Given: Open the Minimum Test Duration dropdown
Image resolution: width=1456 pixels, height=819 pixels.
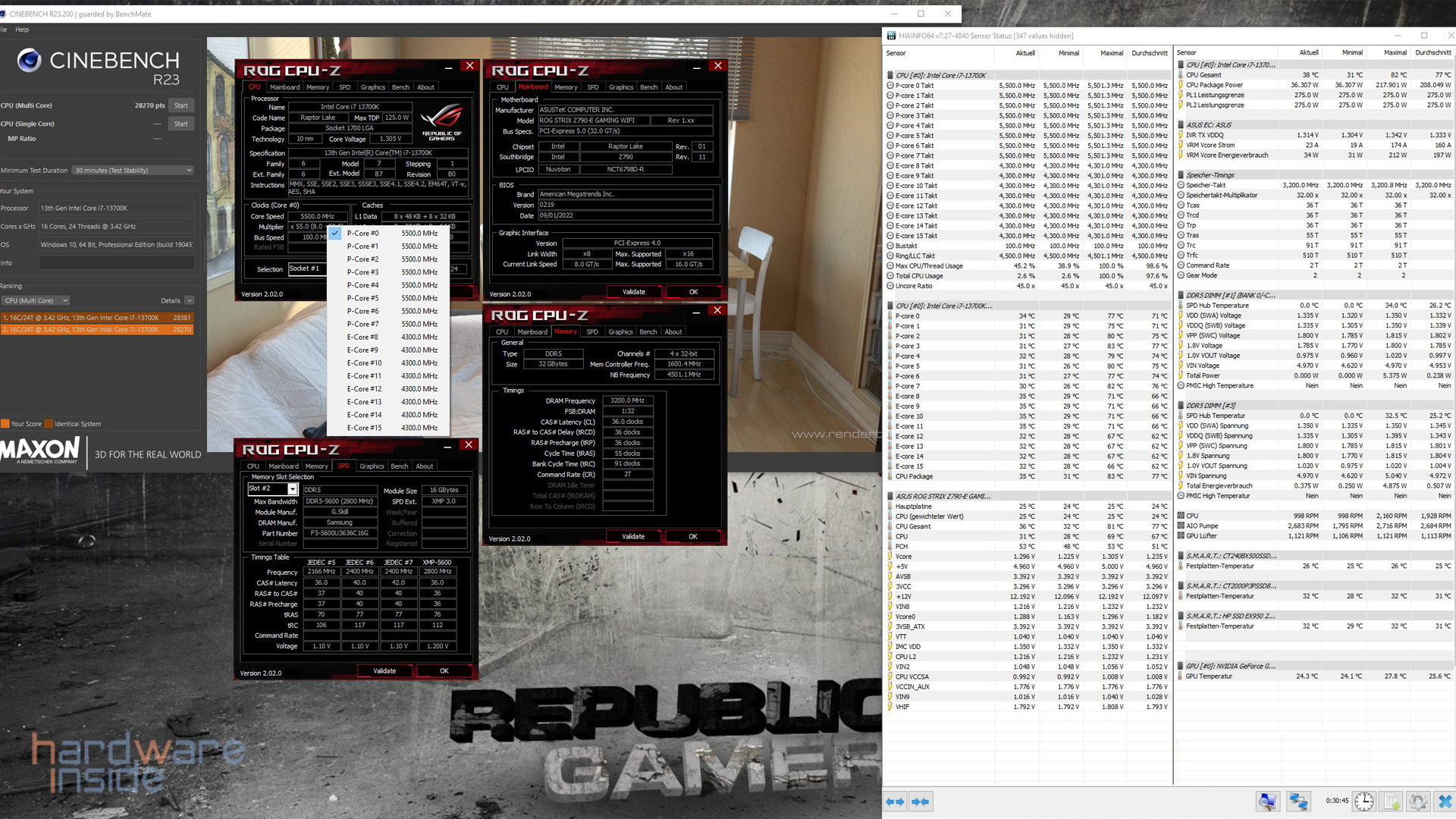Looking at the screenshot, I should click(x=133, y=171).
